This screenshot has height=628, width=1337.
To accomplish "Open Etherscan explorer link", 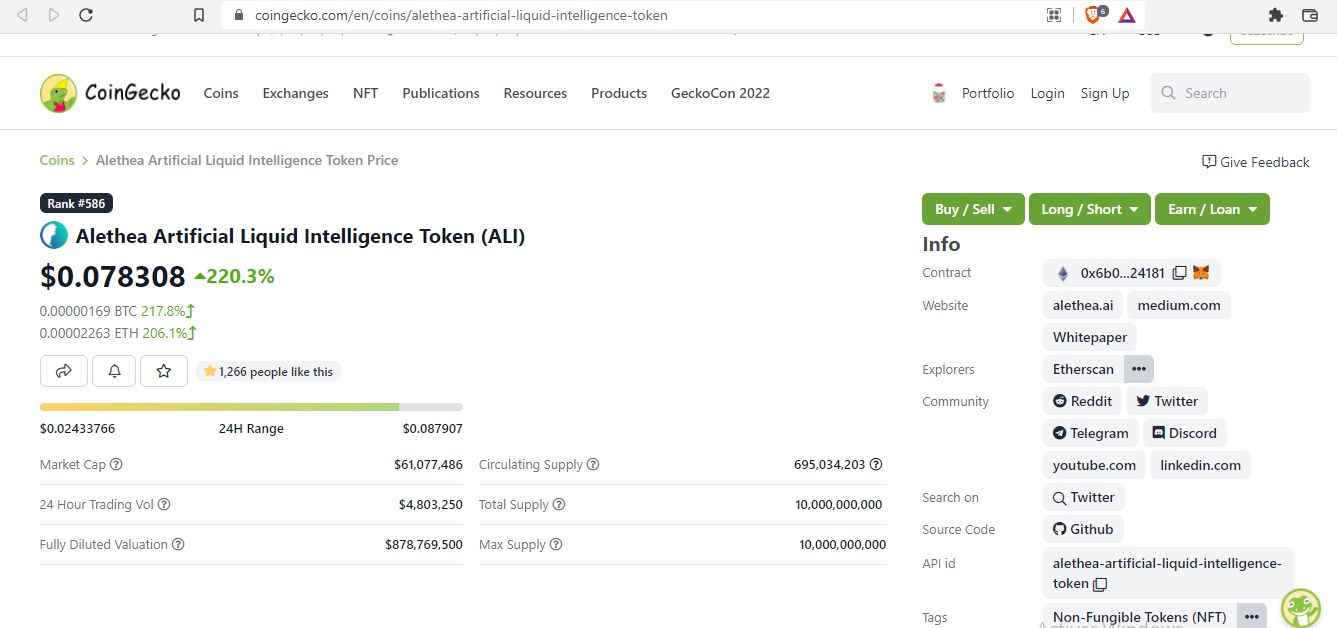I will pos(1083,369).
